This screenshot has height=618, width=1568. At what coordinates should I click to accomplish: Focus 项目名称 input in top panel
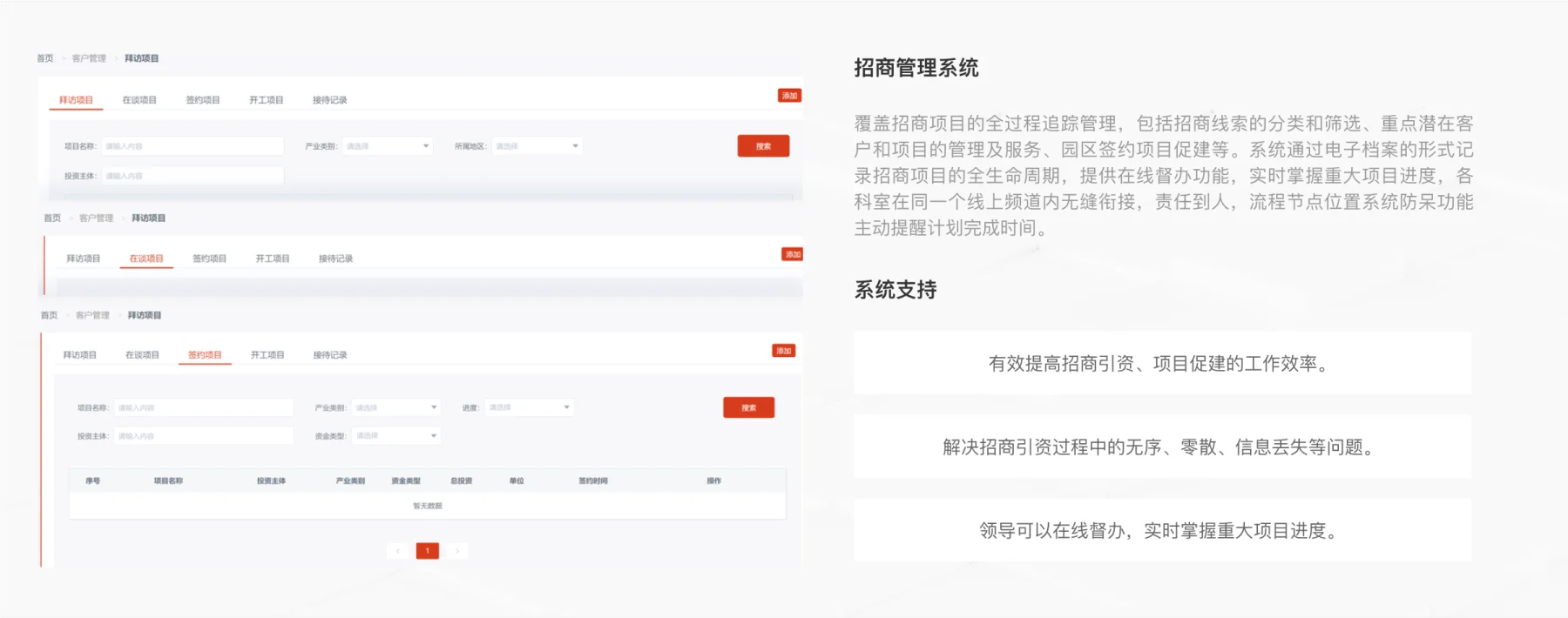click(193, 146)
